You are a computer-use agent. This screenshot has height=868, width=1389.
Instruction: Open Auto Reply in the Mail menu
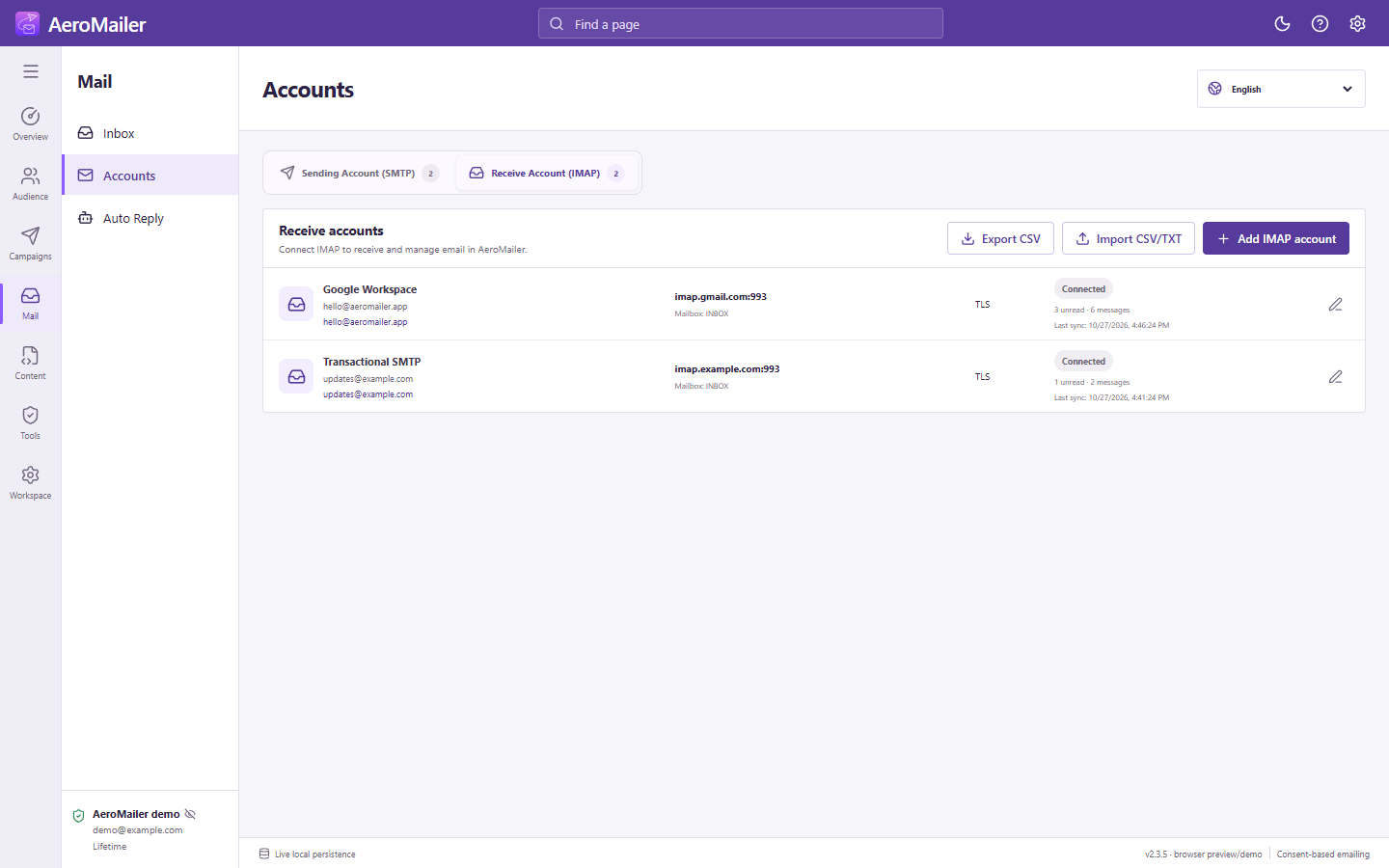[150, 218]
